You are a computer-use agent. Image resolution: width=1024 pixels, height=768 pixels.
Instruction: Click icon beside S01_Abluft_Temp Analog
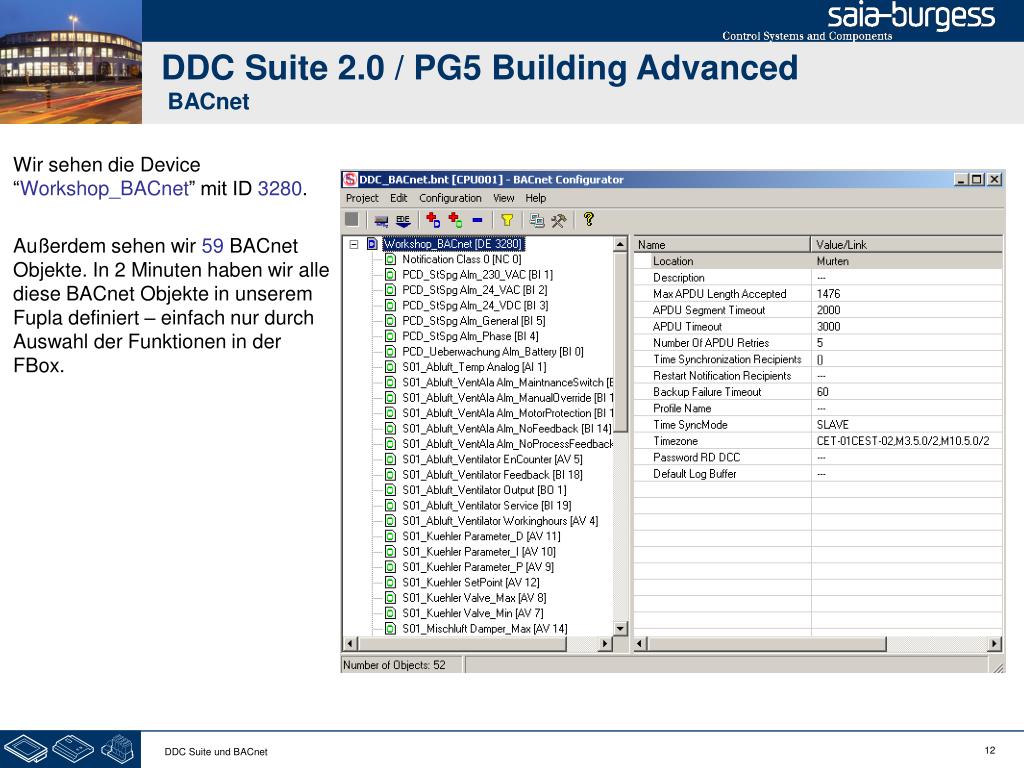coord(390,367)
